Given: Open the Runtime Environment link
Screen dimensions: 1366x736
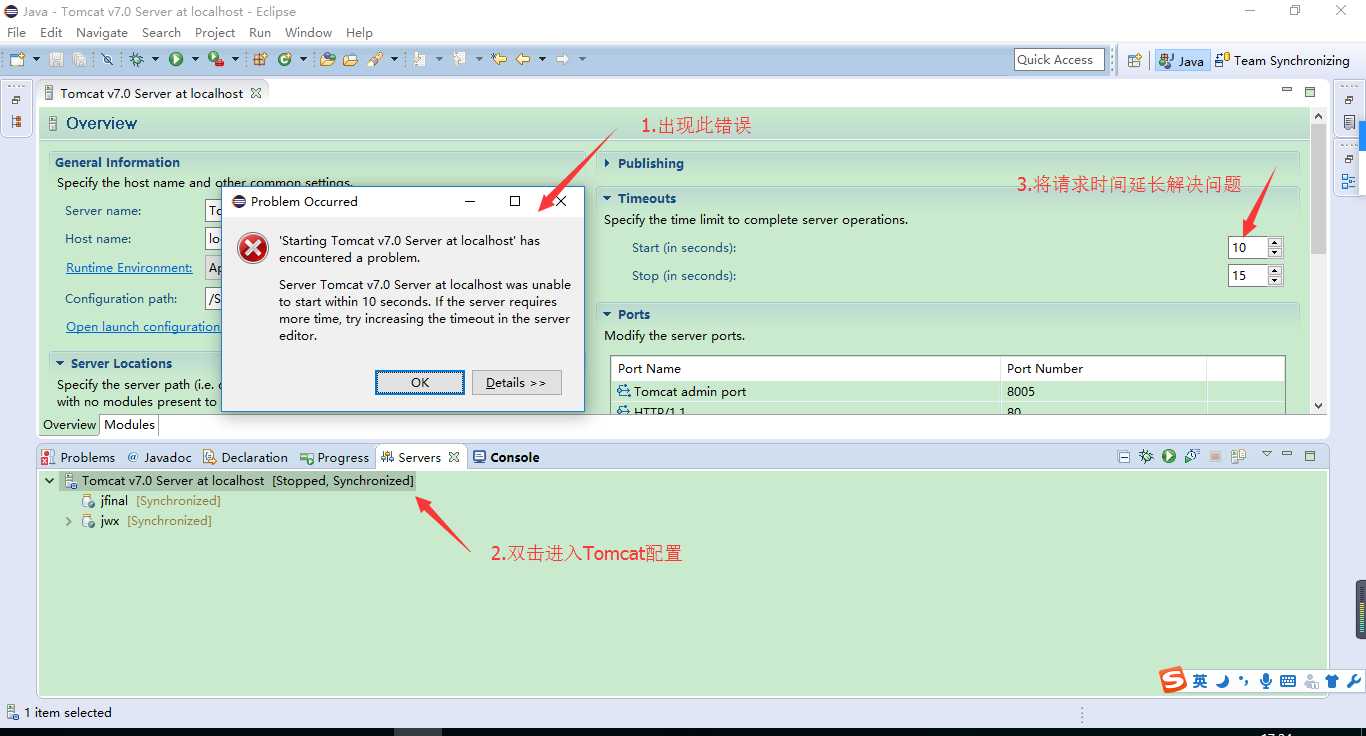Looking at the screenshot, I should [129, 268].
